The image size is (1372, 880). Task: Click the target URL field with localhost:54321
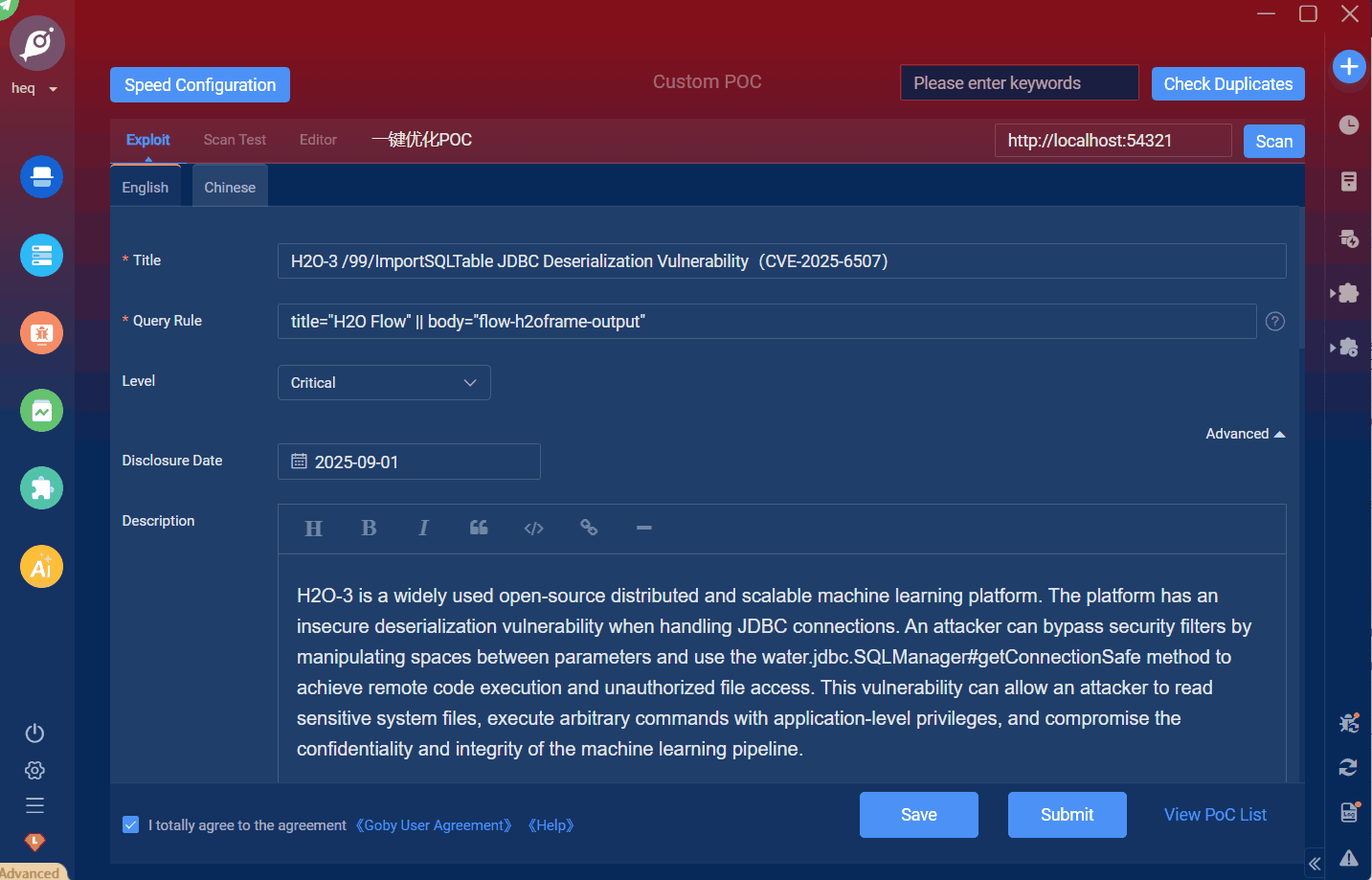pos(1113,141)
